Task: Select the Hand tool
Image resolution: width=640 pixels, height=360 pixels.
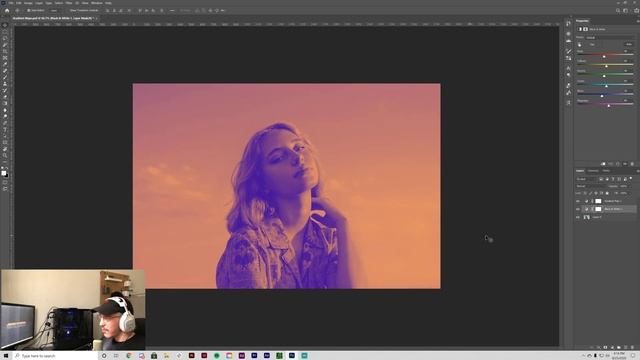Action: tap(5, 149)
